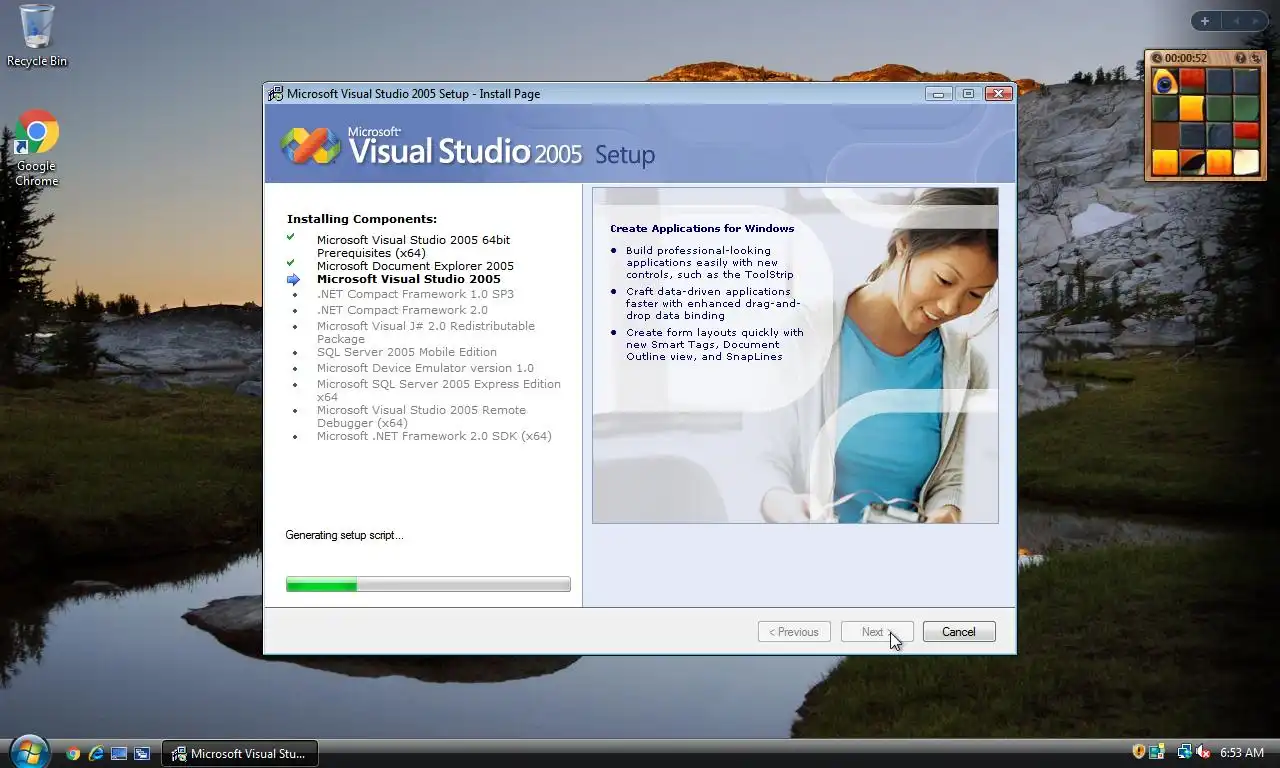Click the setup window restore button

click(967, 94)
